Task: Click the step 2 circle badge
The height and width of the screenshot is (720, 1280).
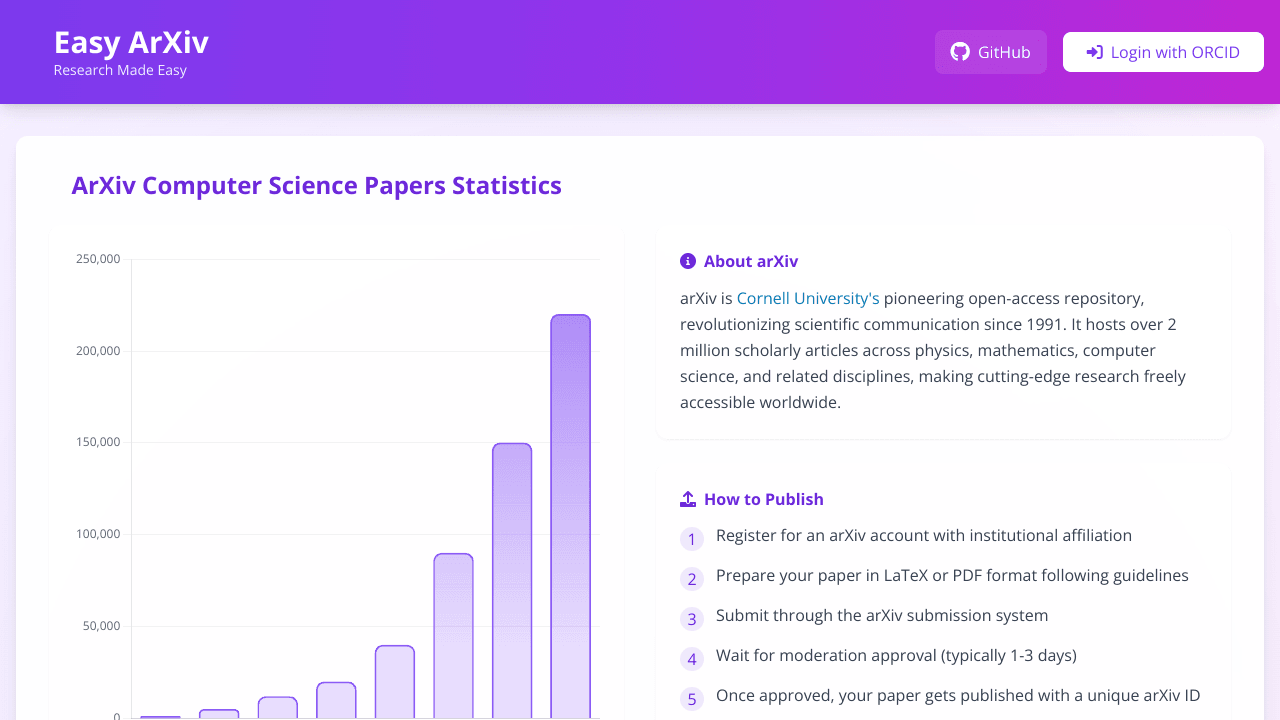Action: (x=692, y=579)
